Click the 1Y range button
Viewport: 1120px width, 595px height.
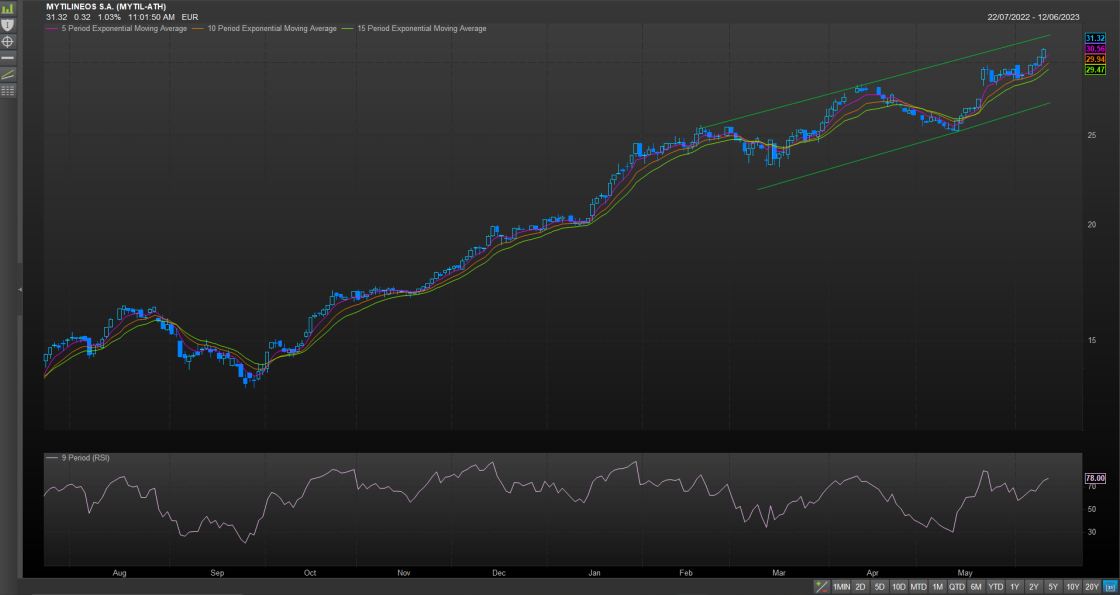(x=1015, y=587)
